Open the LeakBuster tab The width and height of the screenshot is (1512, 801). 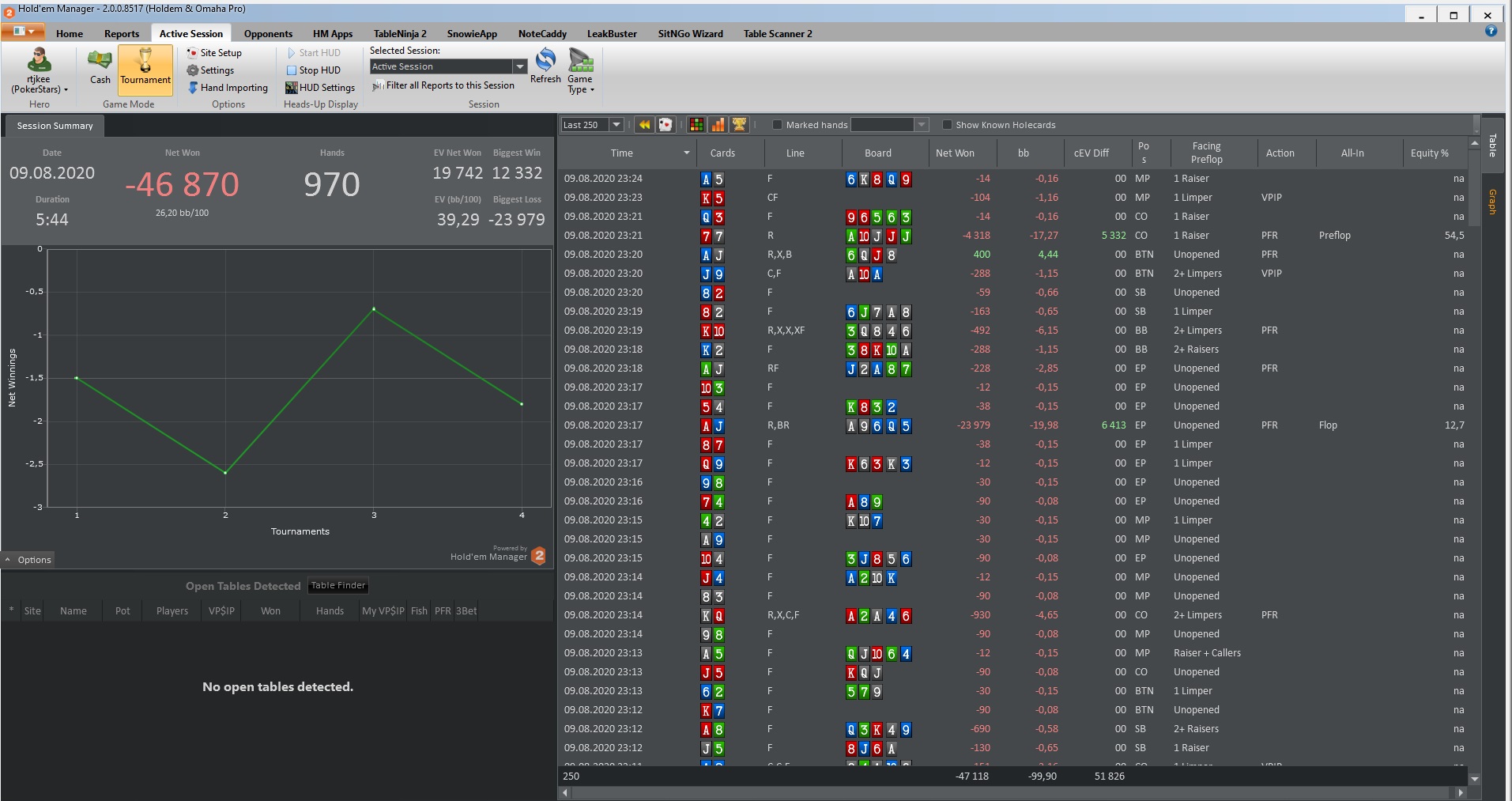612,33
